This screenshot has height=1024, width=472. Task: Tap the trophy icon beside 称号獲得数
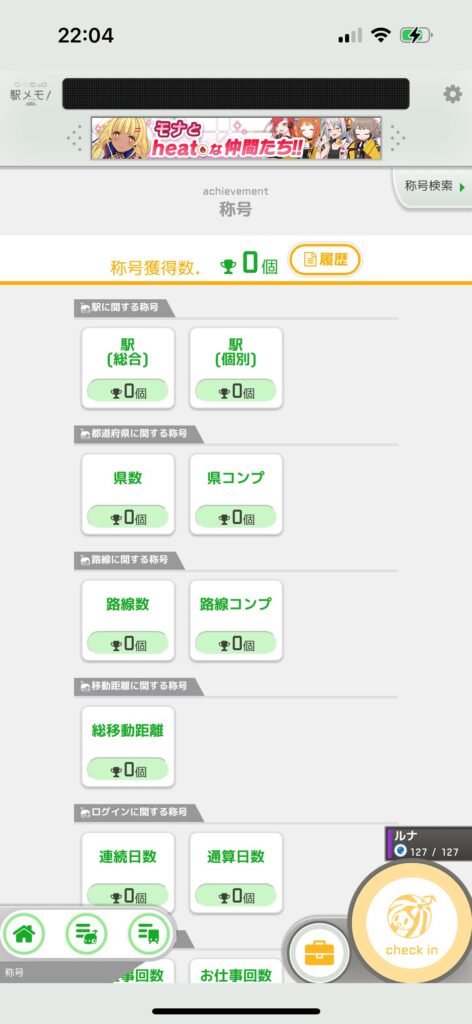pos(228,266)
